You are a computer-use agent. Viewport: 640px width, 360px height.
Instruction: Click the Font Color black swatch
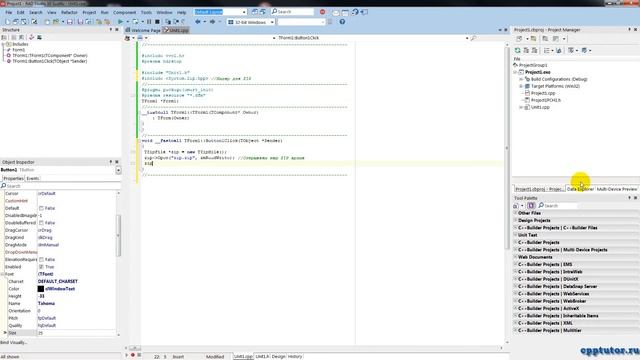(41, 289)
